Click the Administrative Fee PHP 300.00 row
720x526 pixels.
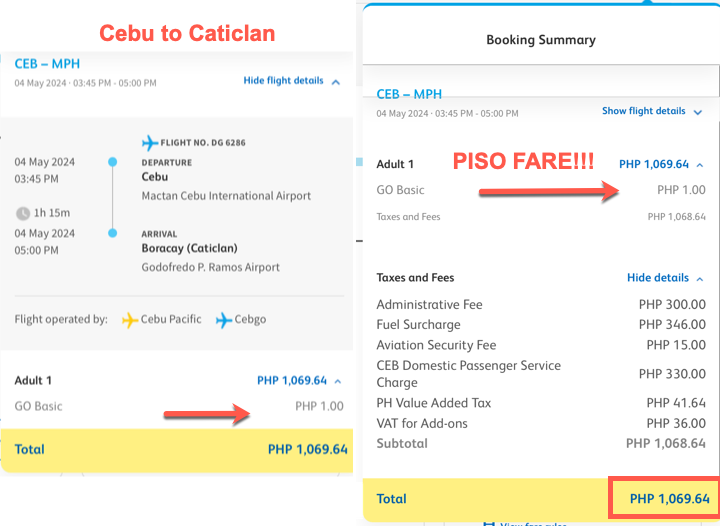click(541, 304)
